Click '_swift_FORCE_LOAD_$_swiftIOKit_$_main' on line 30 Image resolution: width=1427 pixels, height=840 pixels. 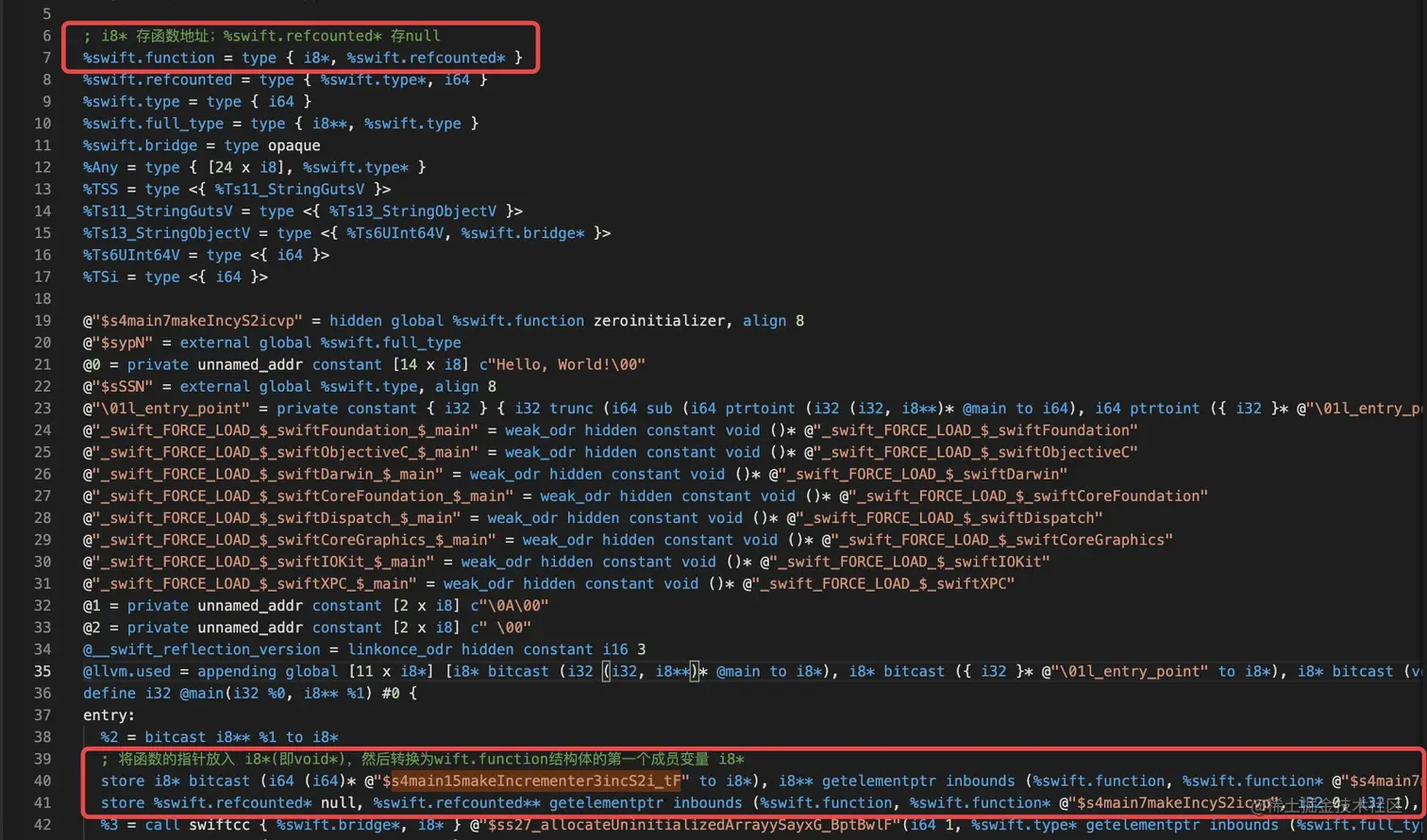263,562
